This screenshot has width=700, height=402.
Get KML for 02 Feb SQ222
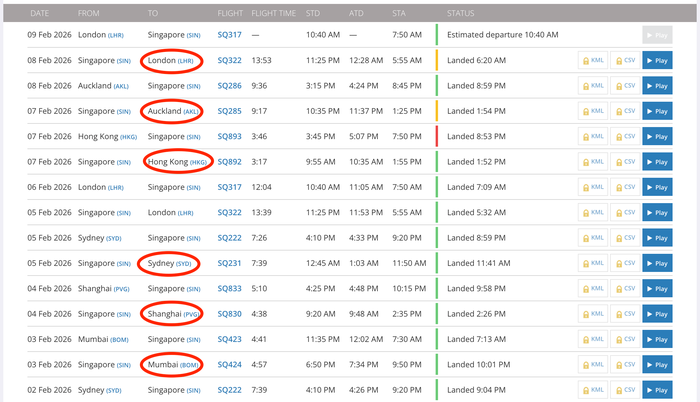(x=593, y=390)
